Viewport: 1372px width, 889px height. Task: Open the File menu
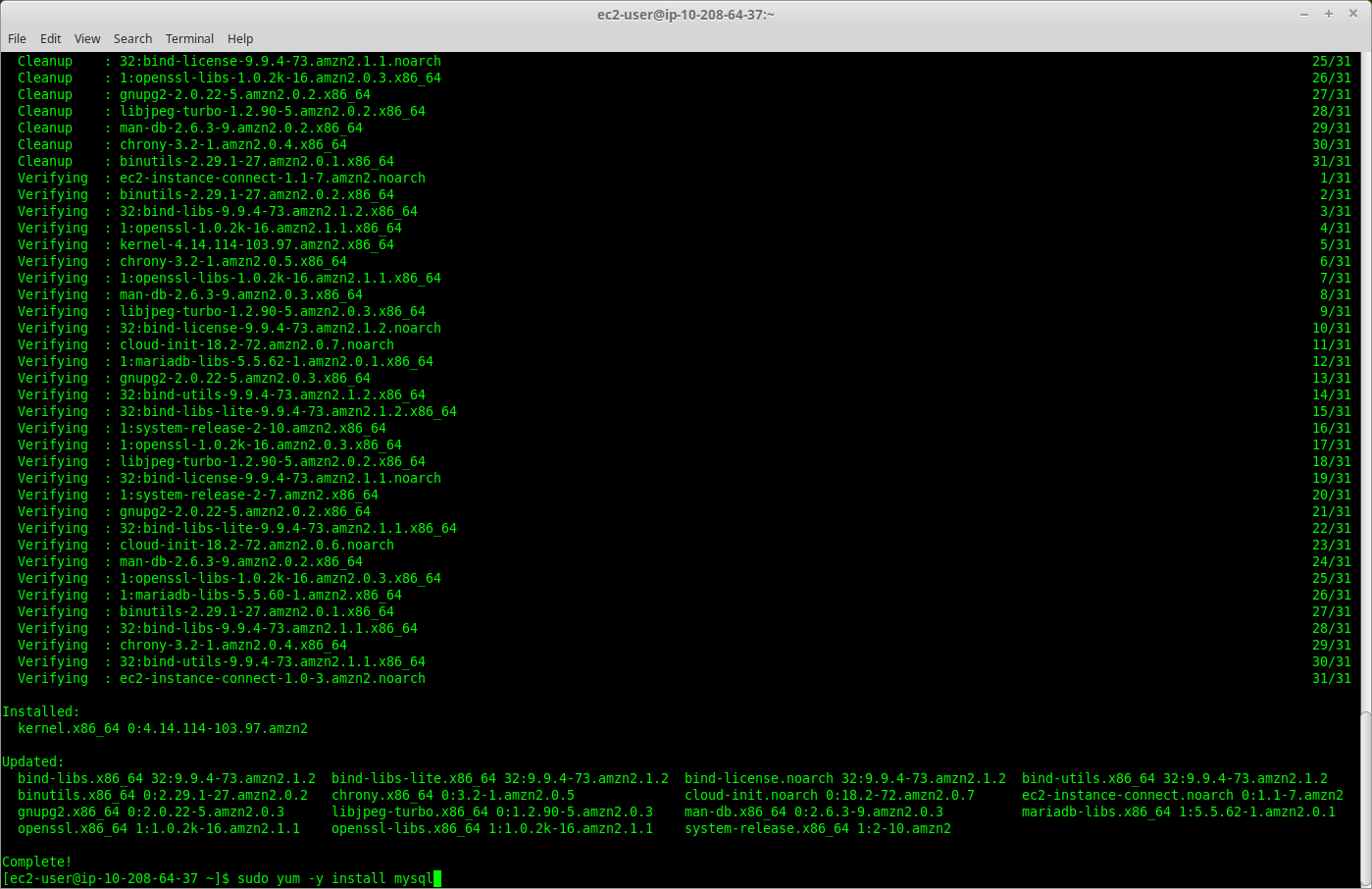tap(17, 38)
